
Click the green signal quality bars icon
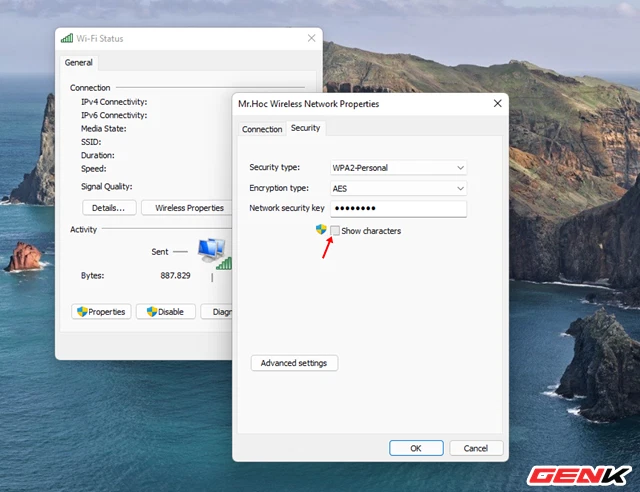(x=224, y=263)
